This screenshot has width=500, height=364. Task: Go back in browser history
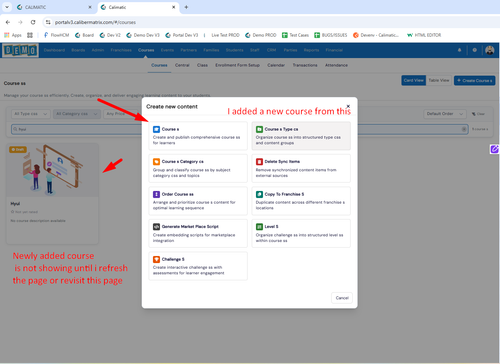click(8, 22)
